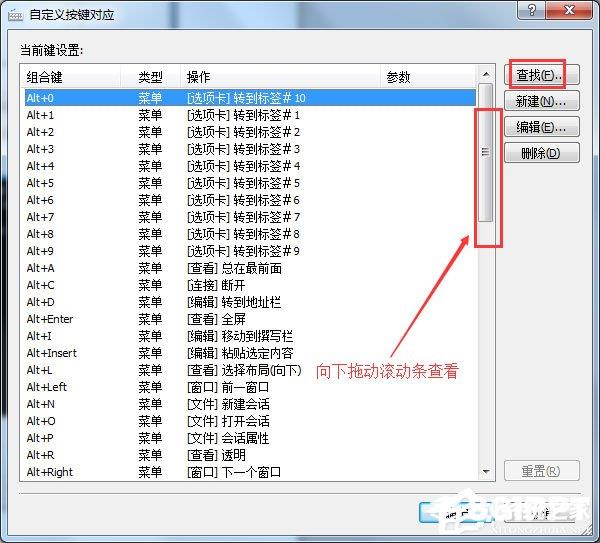The width and height of the screenshot is (600, 543).
Task: Select Alt+Left 前一窗口 row
Action: click(250, 387)
